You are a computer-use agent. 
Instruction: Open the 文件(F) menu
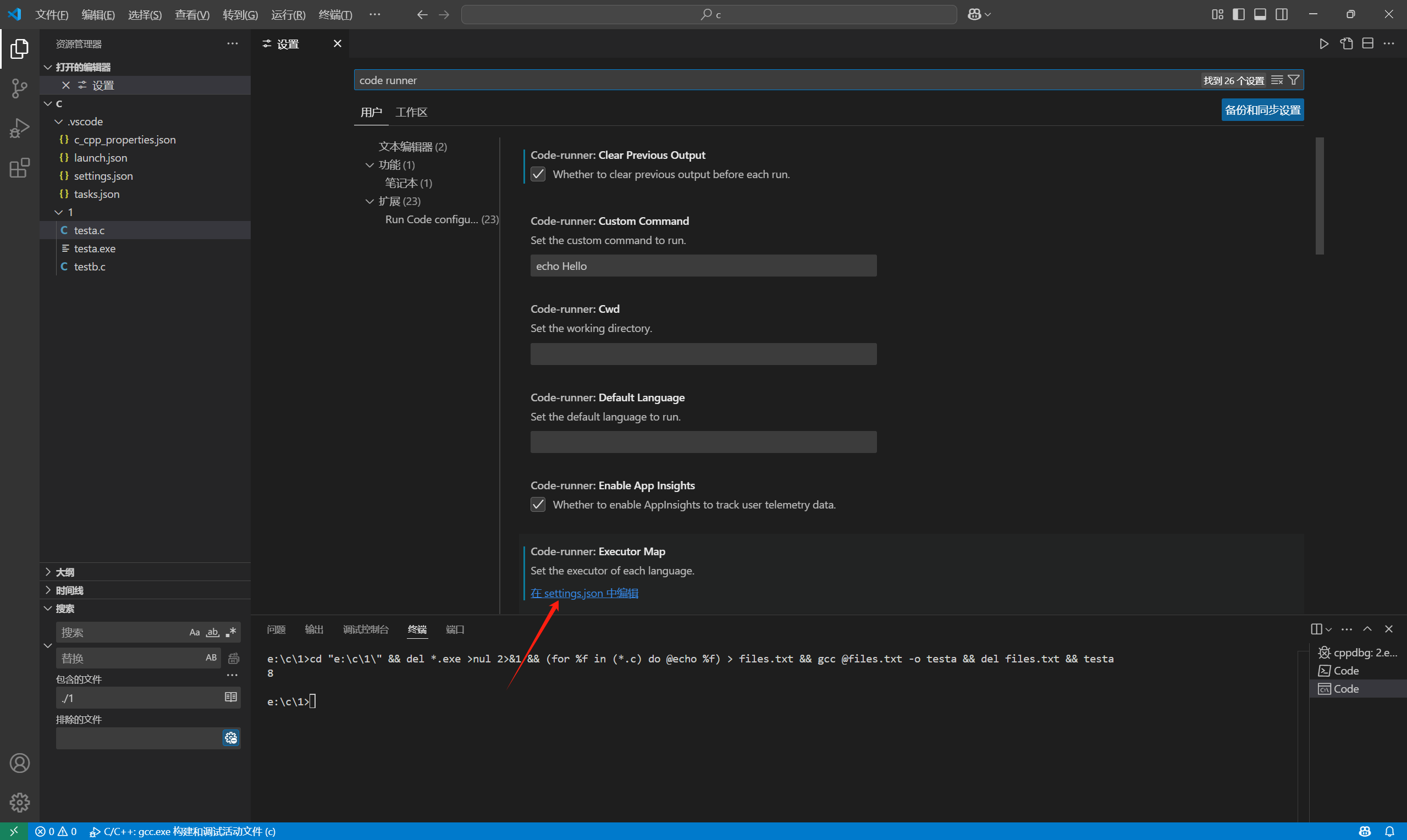pyautogui.click(x=52, y=14)
